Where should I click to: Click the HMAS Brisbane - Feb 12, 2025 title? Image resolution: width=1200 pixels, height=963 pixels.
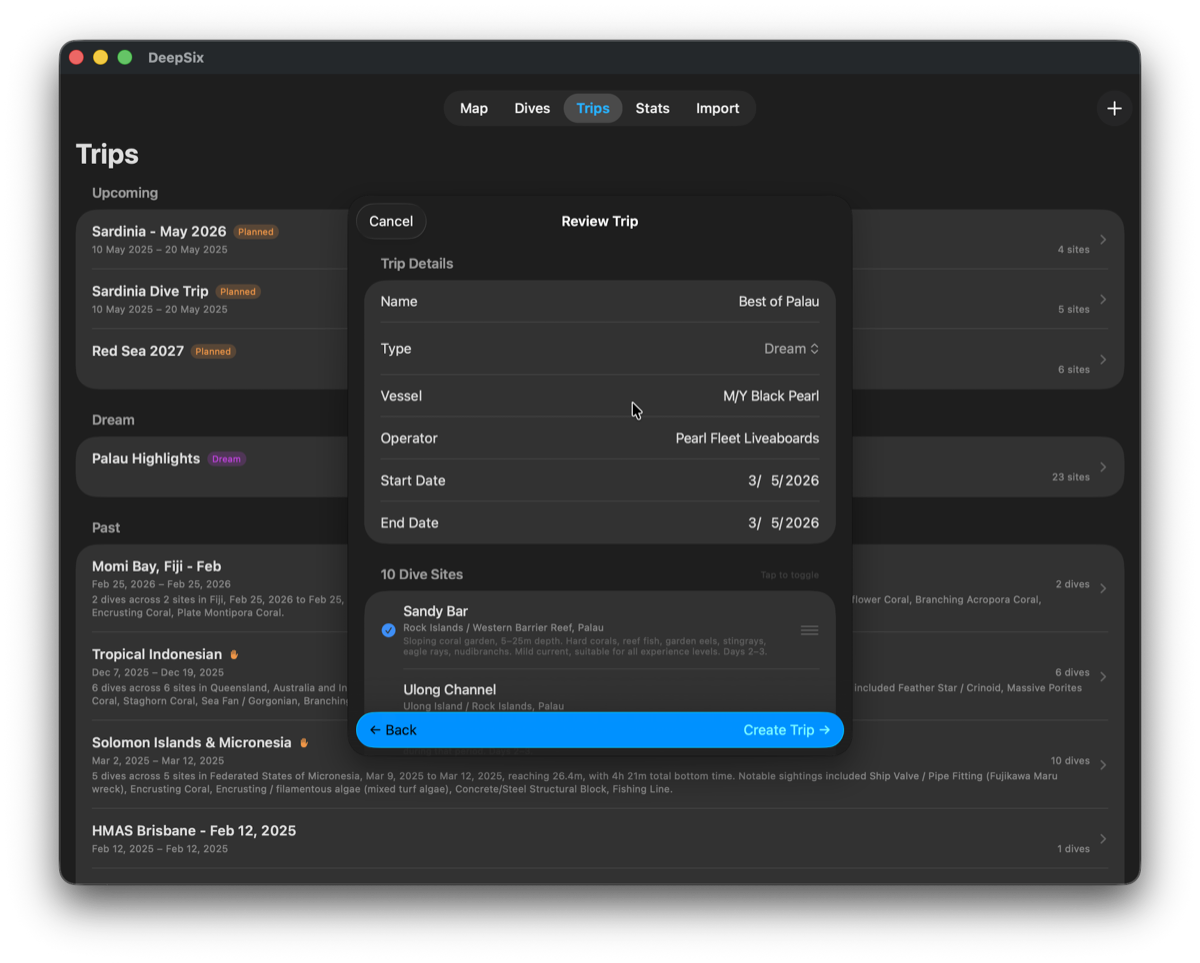pos(194,831)
